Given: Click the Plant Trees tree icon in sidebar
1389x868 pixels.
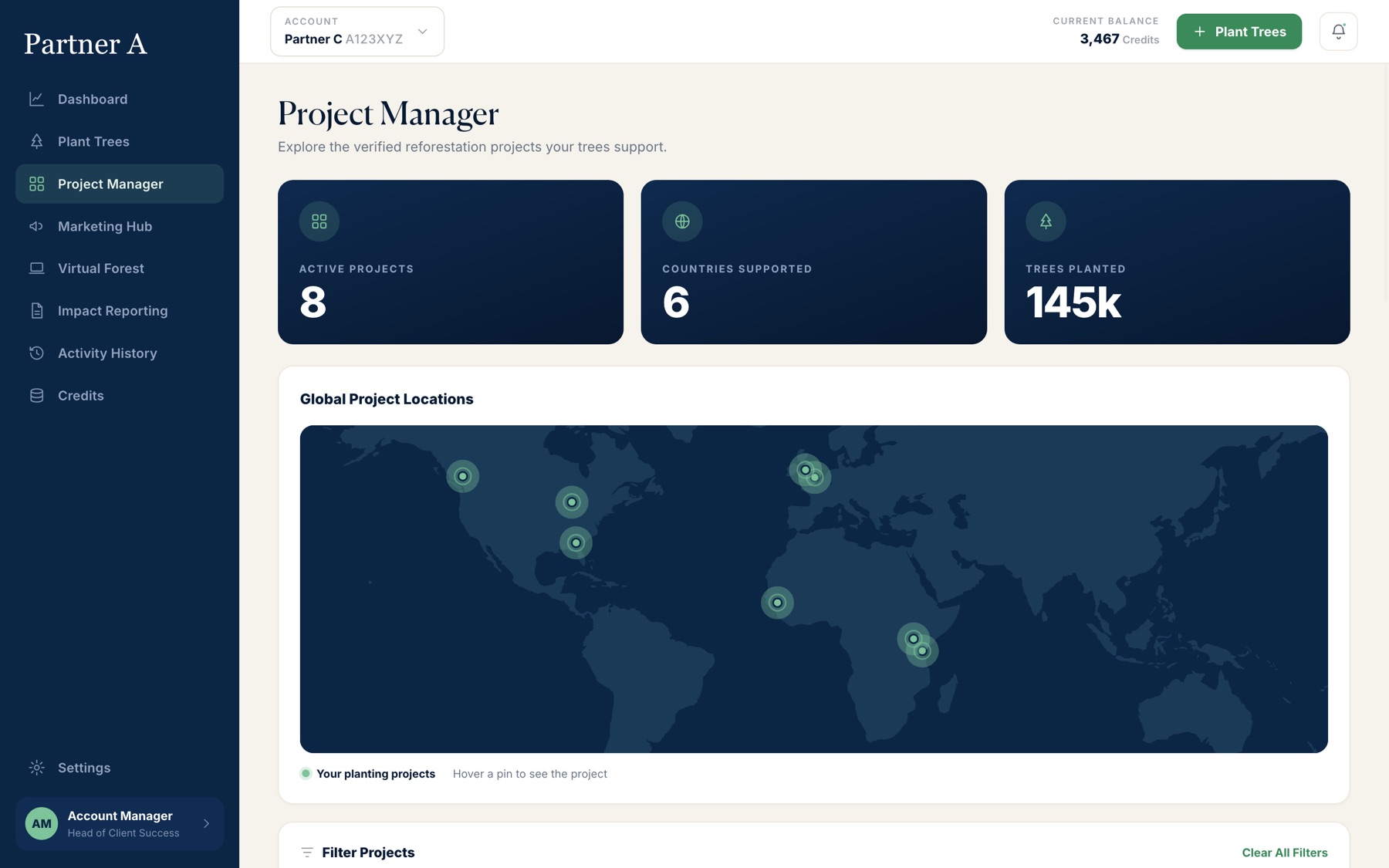Looking at the screenshot, I should click(x=36, y=141).
